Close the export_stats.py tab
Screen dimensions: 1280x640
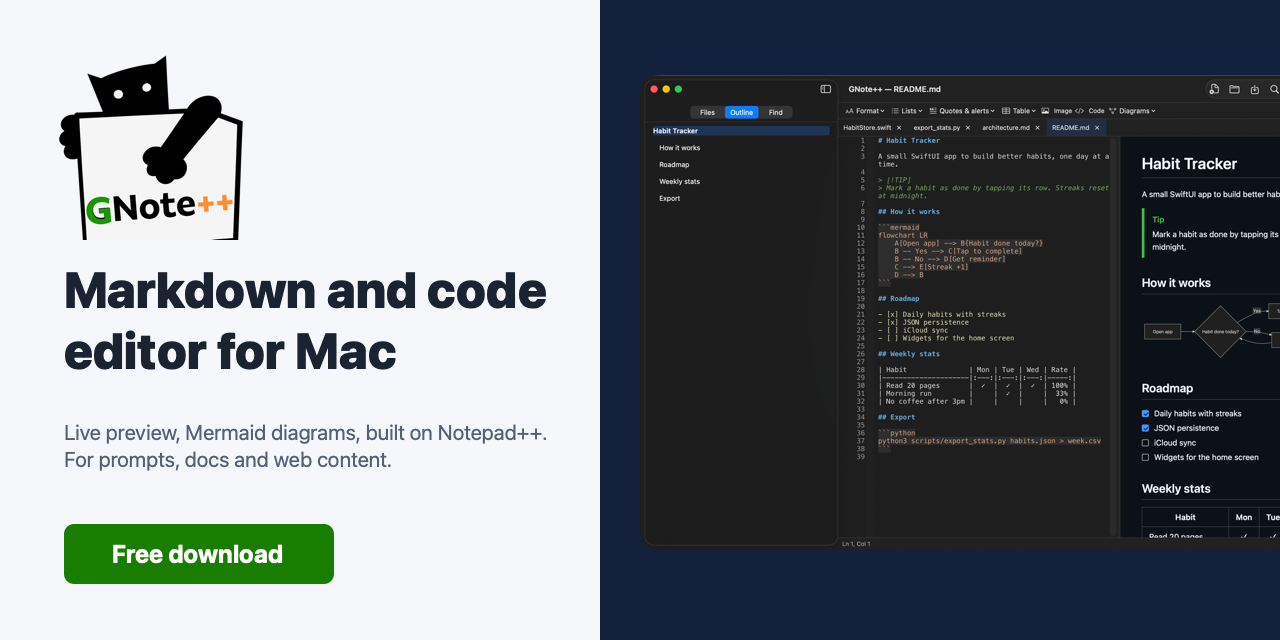[x=968, y=128]
